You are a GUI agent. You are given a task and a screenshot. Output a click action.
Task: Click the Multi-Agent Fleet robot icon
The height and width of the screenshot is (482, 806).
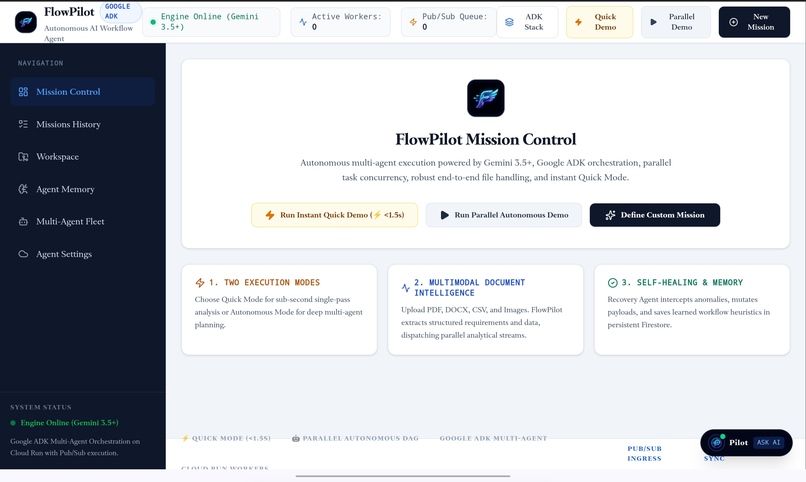23,221
